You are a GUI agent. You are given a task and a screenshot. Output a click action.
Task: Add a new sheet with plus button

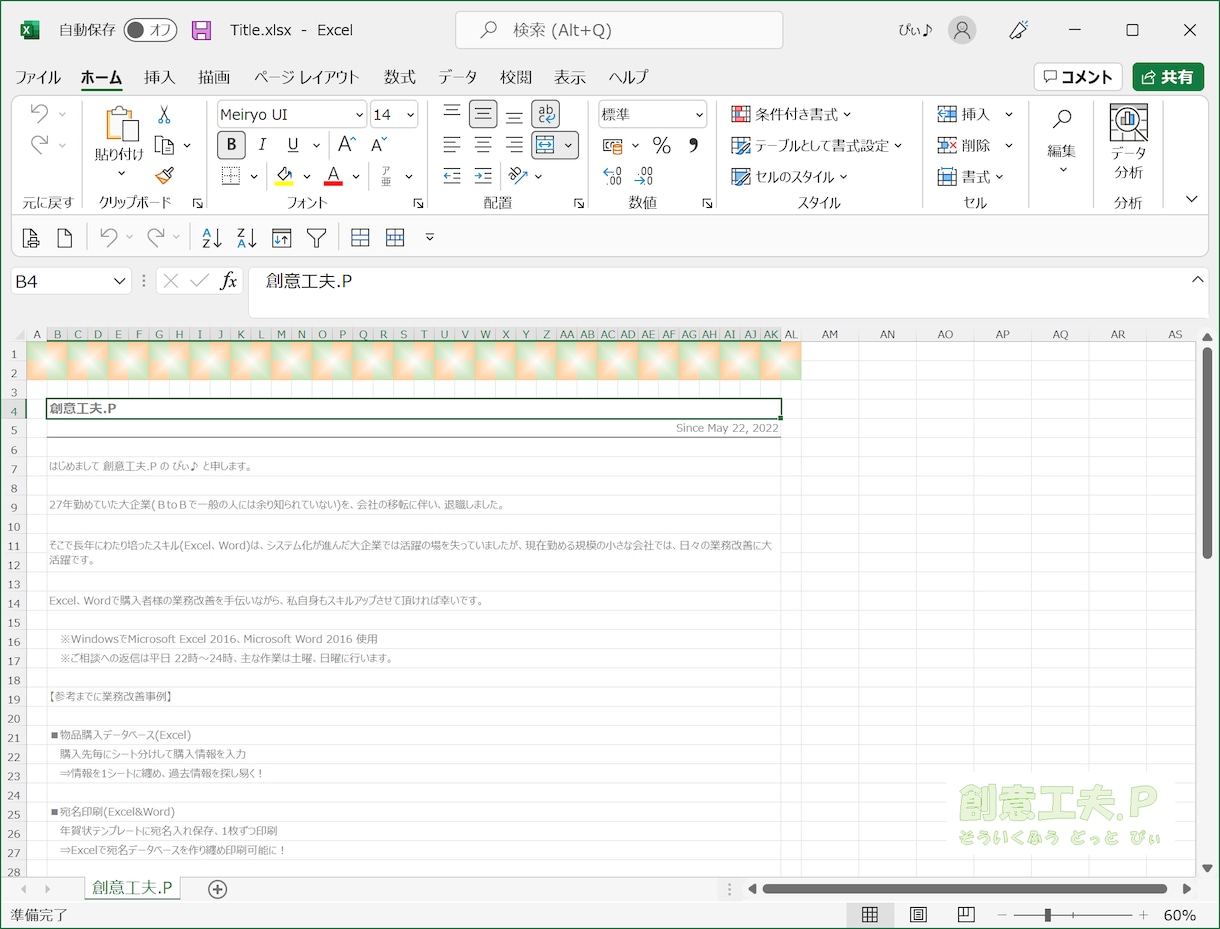217,889
